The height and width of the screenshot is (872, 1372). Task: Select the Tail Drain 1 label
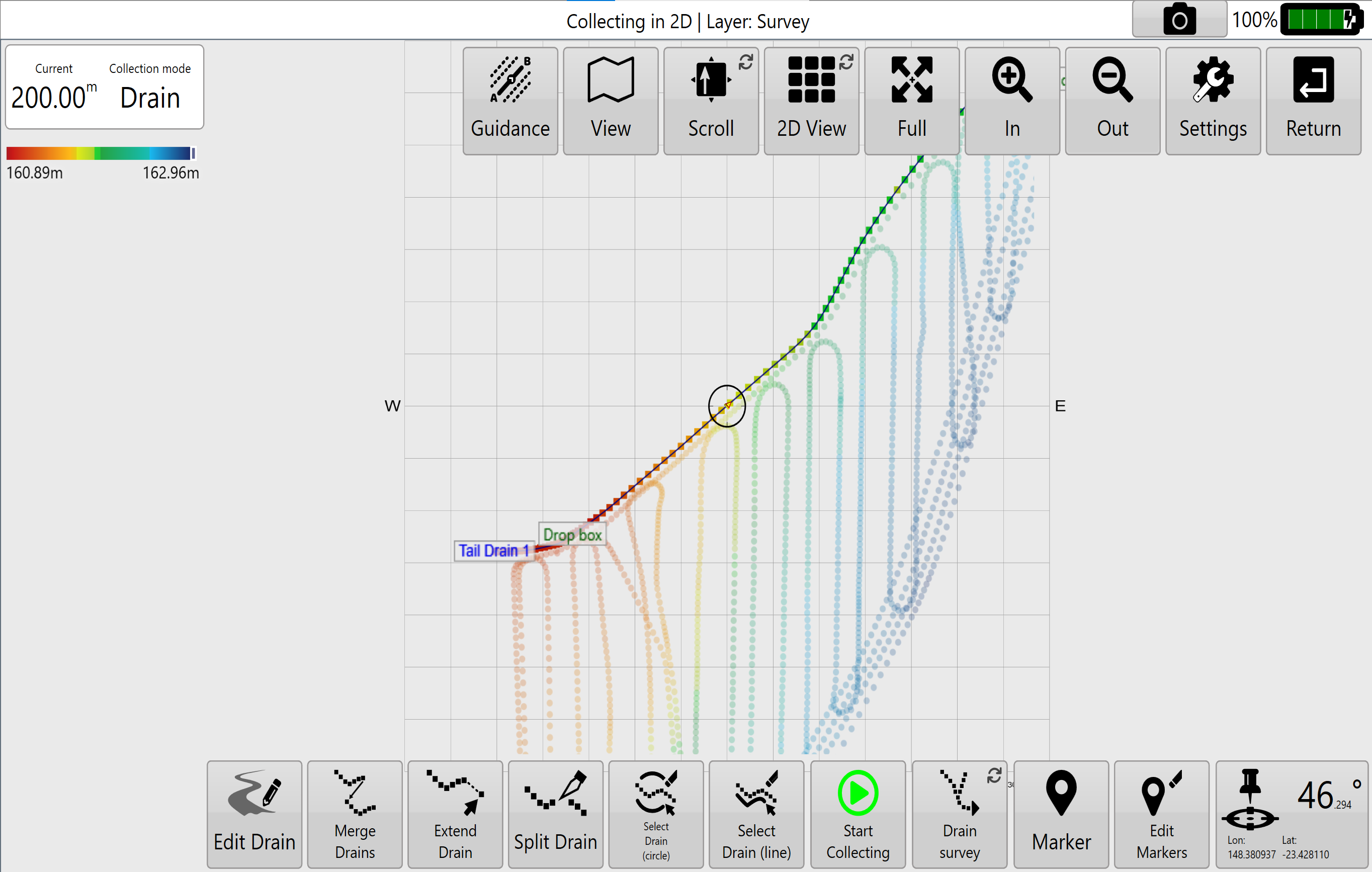[x=493, y=551]
